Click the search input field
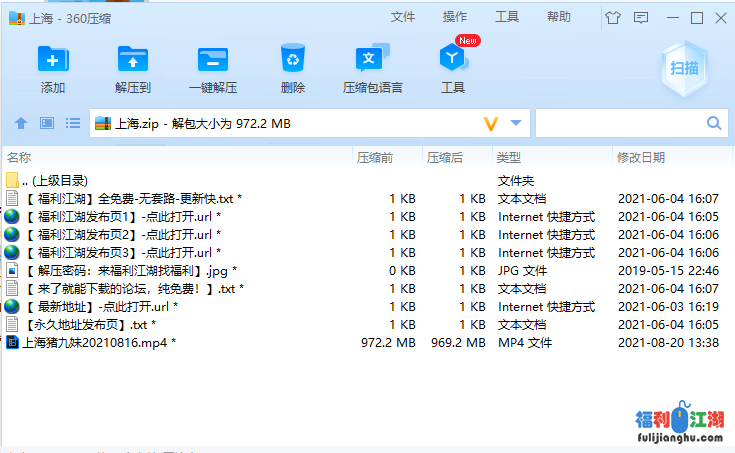 pyautogui.click(x=620, y=123)
